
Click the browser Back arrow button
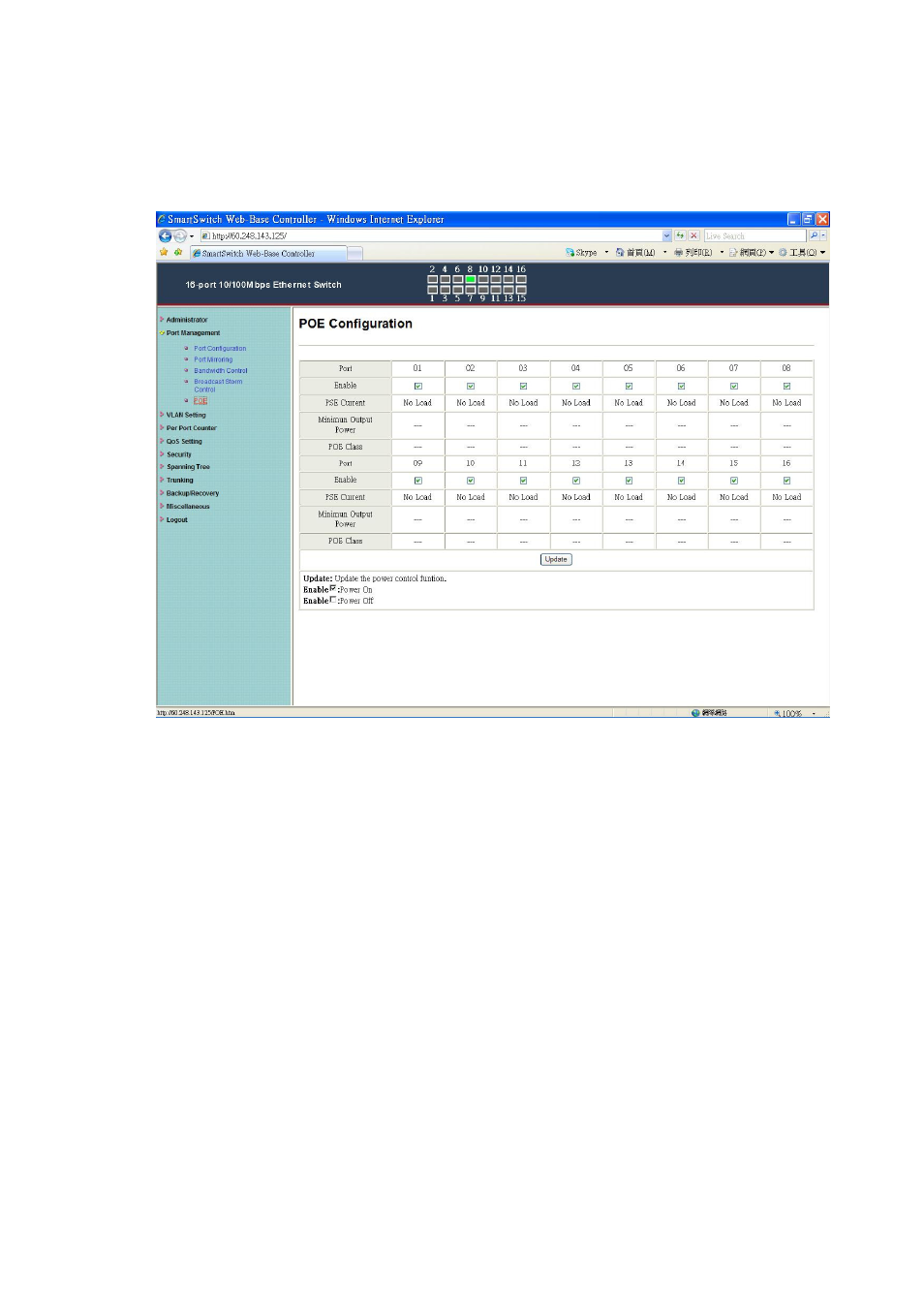tap(165, 235)
